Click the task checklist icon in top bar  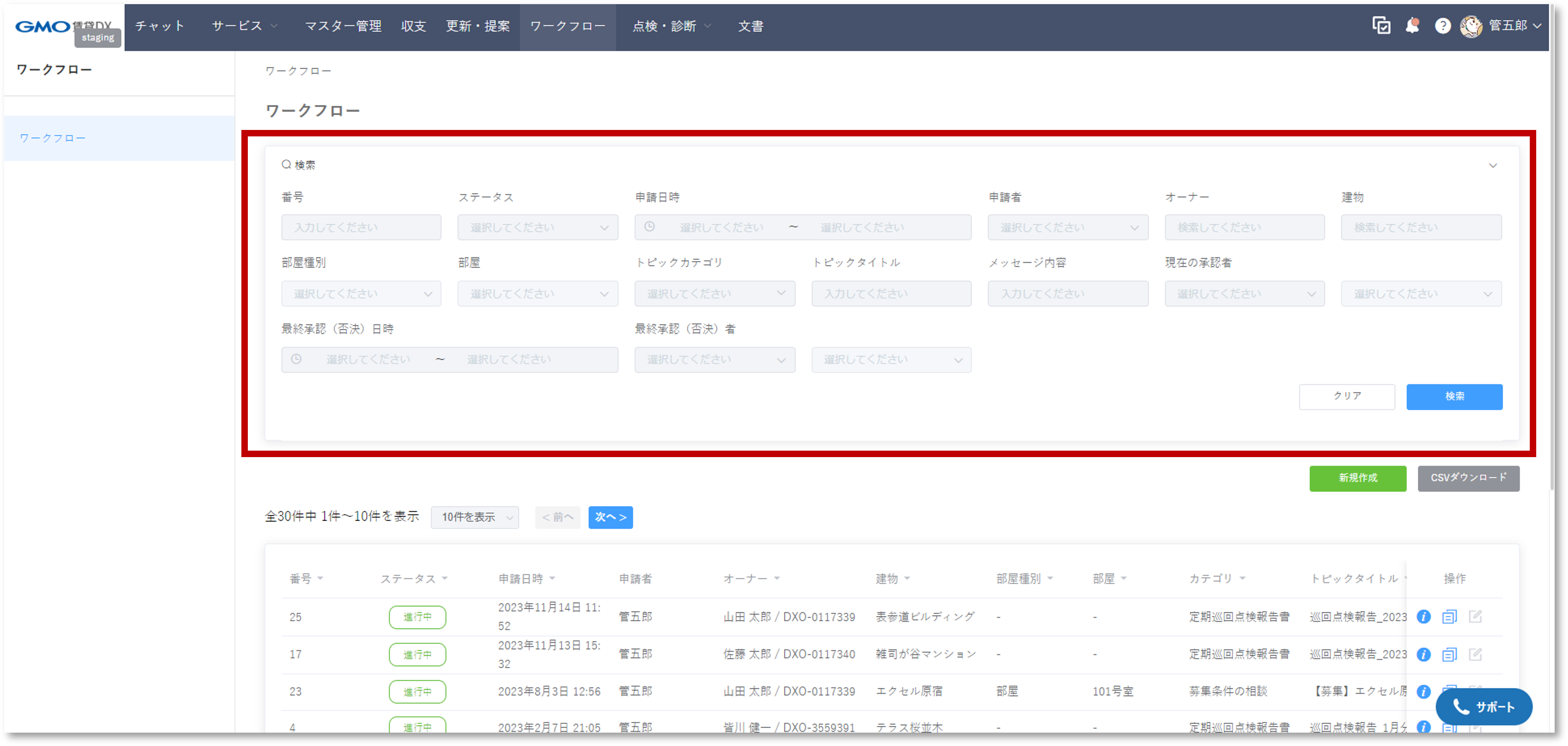pos(1382,26)
